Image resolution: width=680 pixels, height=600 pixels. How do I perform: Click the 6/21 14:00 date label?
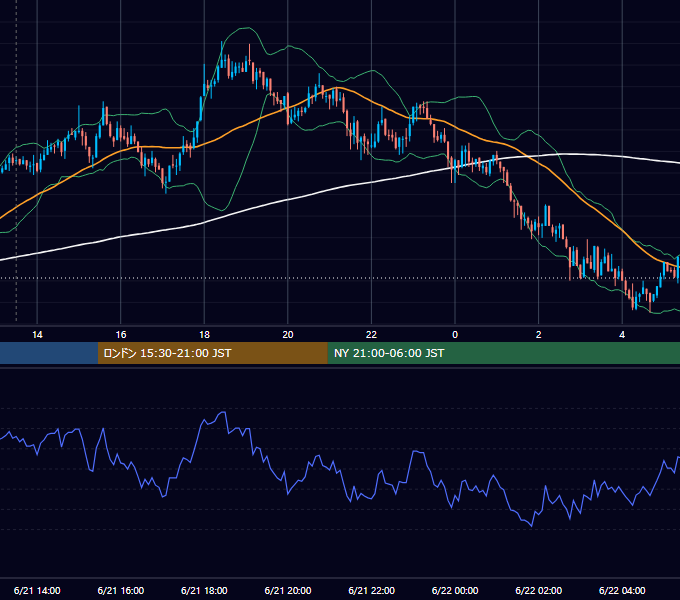pyautogui.click(x=37, y=590)
